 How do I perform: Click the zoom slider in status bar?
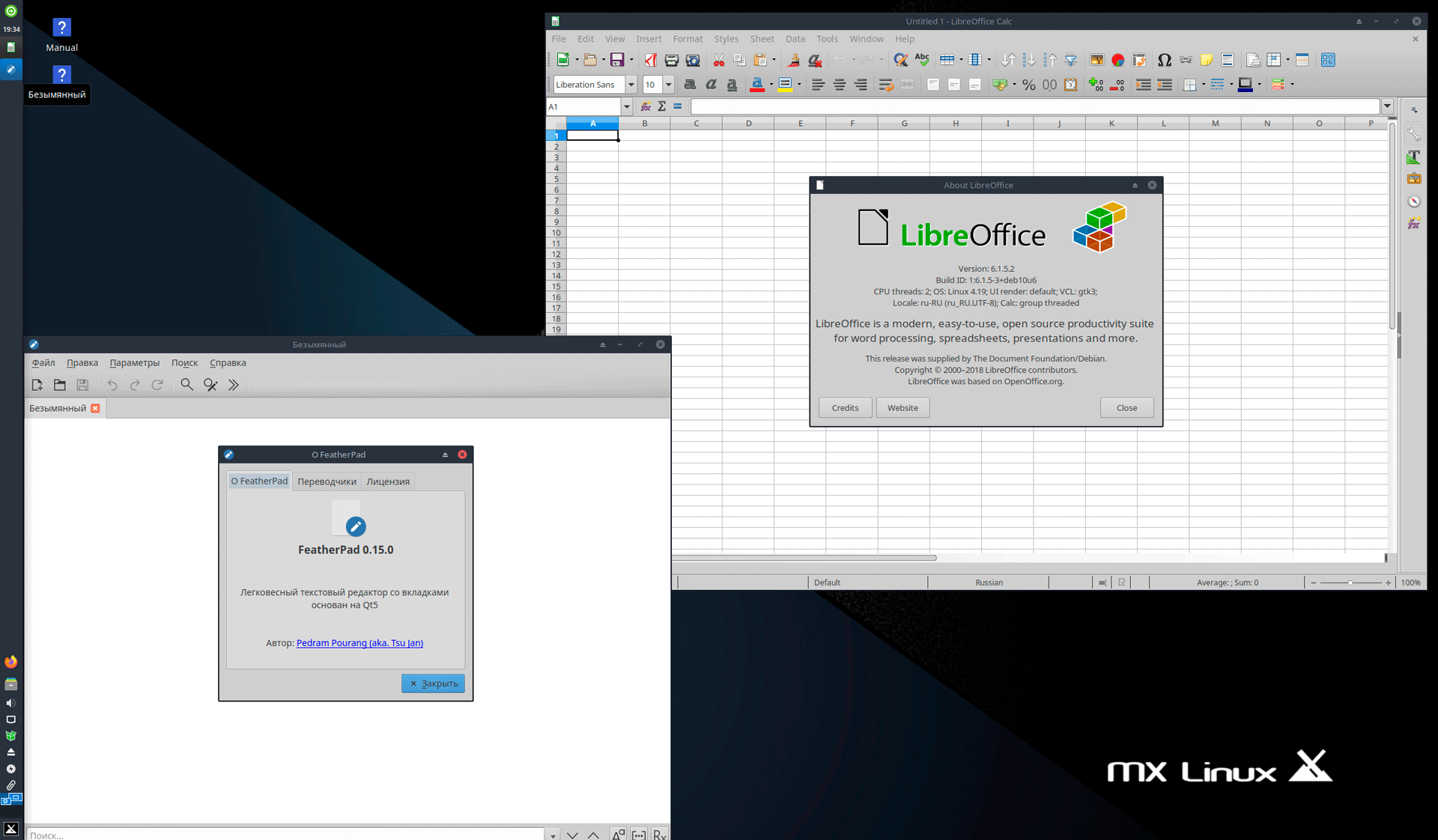1350,582
